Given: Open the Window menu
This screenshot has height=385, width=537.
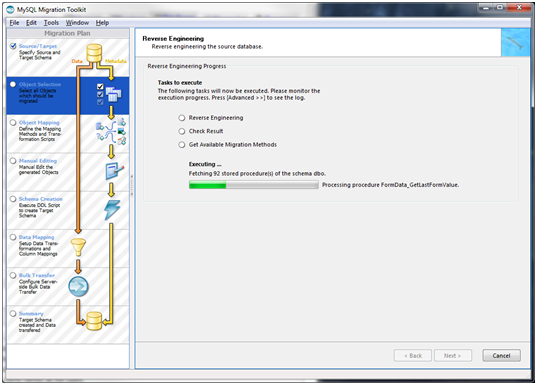Looking at the screenshot, I should coord(77,23).
